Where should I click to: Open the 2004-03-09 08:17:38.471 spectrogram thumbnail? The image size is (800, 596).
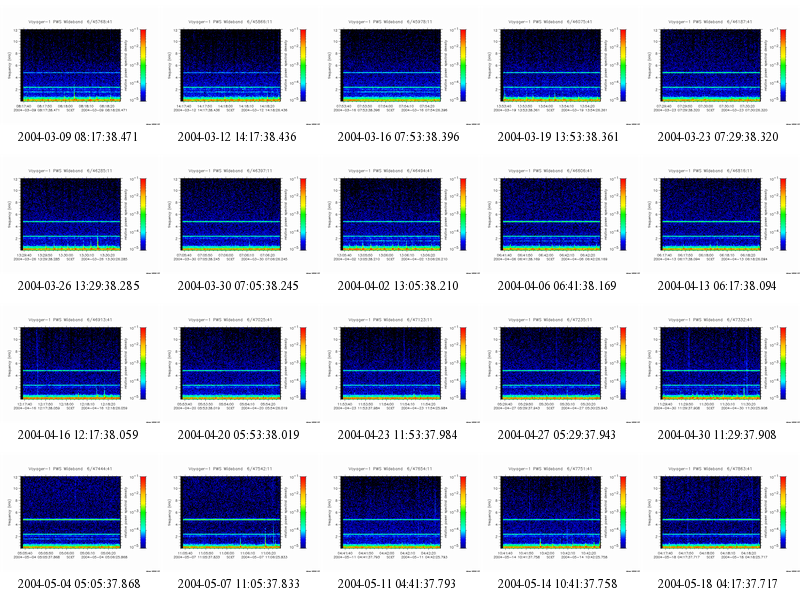click(80, 69)
